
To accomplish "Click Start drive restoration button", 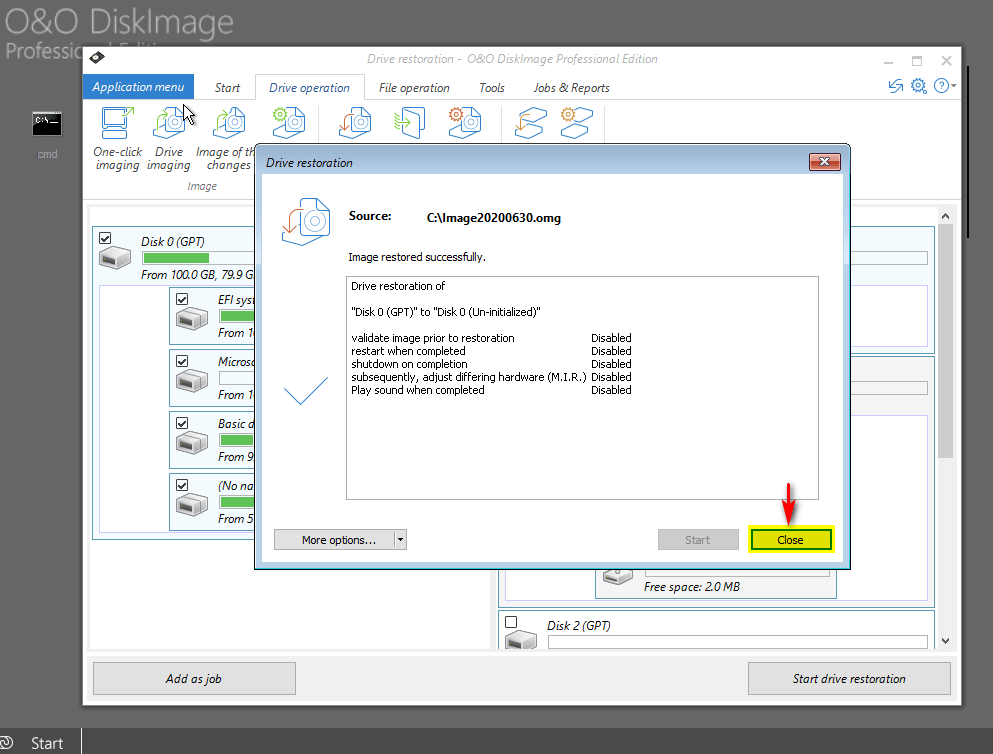I will tap(849, 679).
